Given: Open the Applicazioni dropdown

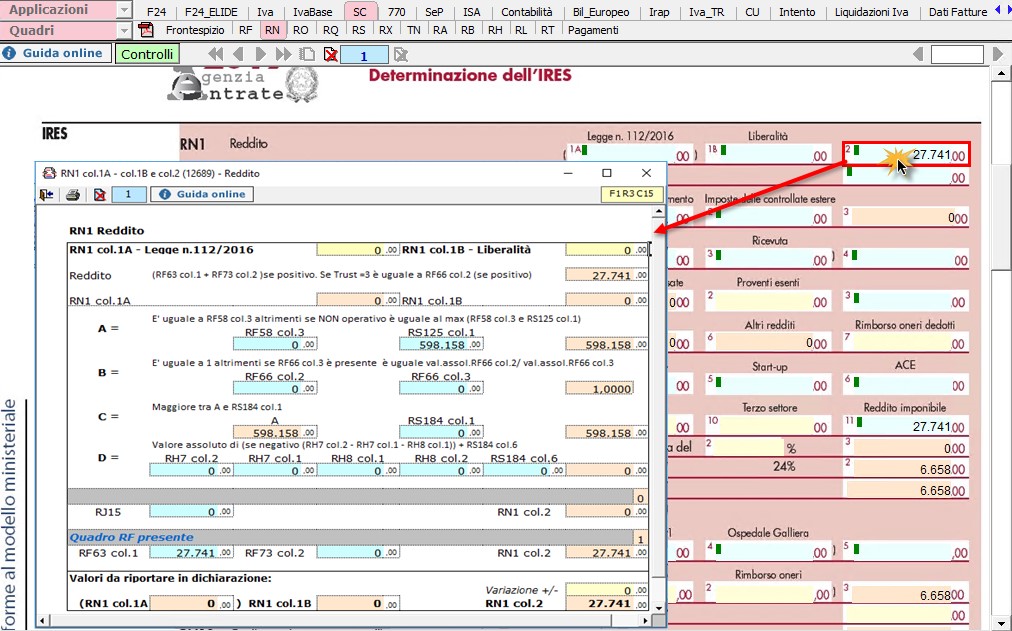Looking at the screenshot, I should pos(124,10).
